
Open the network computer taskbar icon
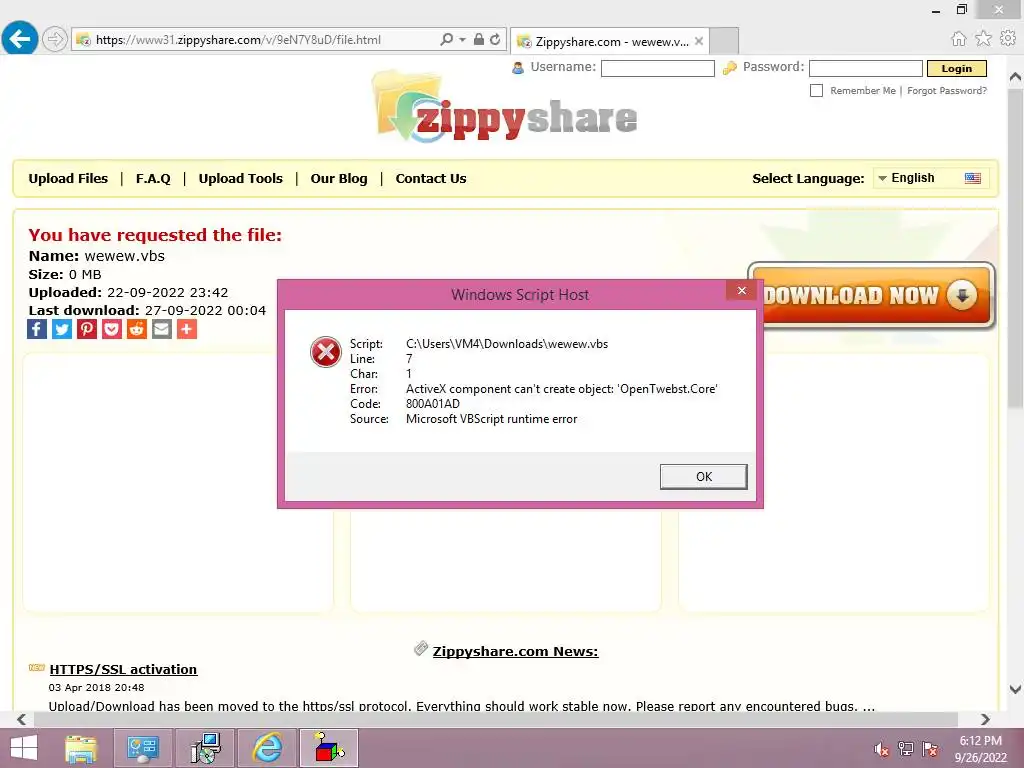click(206, 748)
